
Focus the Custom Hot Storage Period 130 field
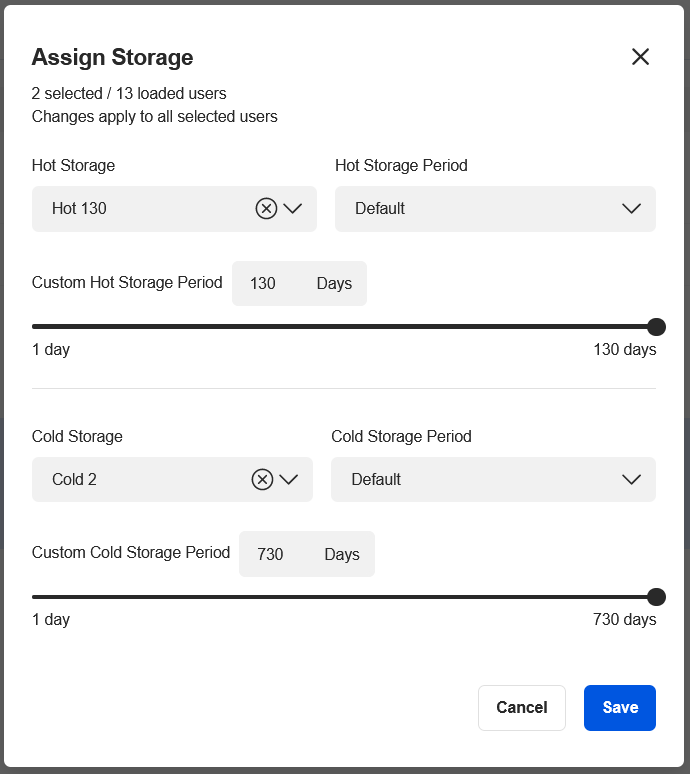(264, 284)
